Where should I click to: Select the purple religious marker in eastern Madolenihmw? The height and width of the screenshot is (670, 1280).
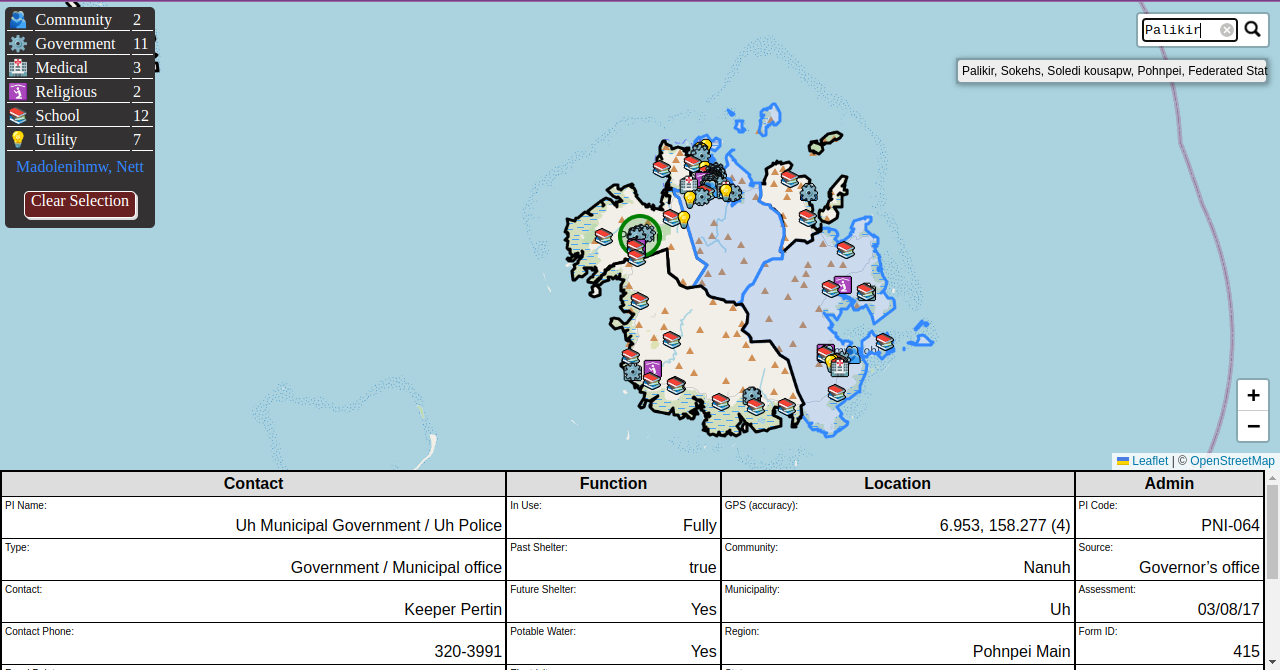tap(843, 285)
